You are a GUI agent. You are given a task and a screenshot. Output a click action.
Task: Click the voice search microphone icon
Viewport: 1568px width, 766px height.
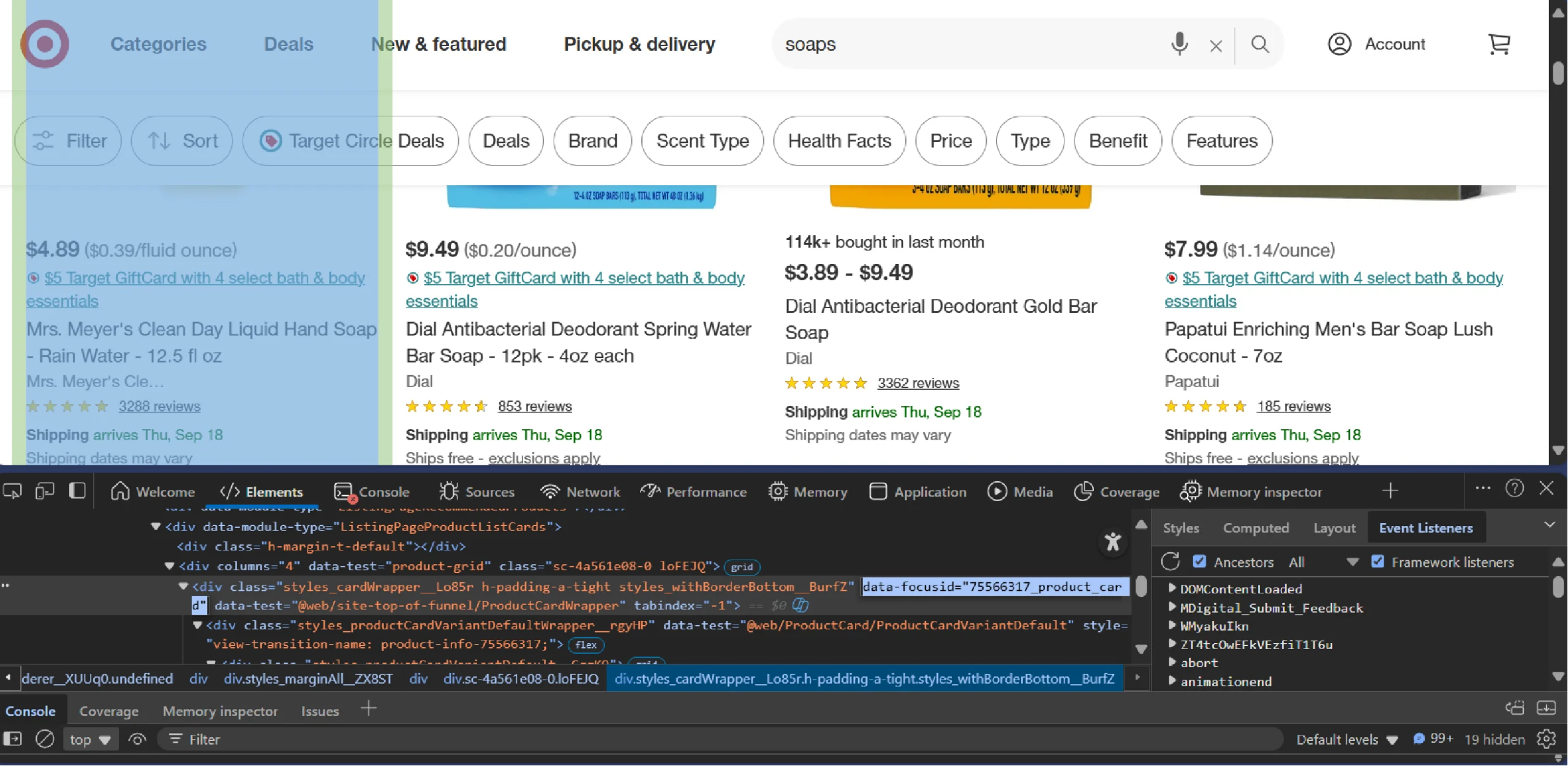coord(1179,44)
